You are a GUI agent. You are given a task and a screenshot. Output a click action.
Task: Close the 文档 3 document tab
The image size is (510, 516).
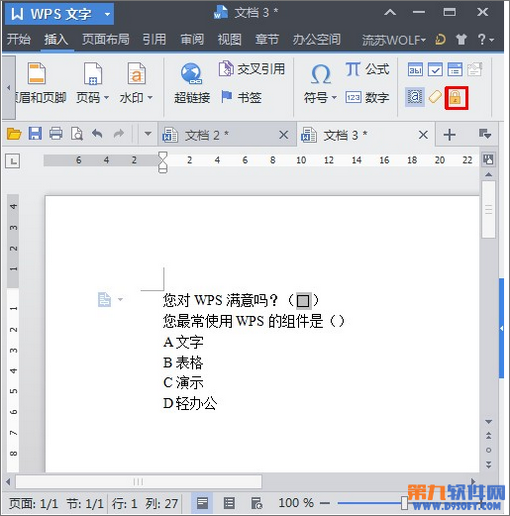tap(423, 135)
